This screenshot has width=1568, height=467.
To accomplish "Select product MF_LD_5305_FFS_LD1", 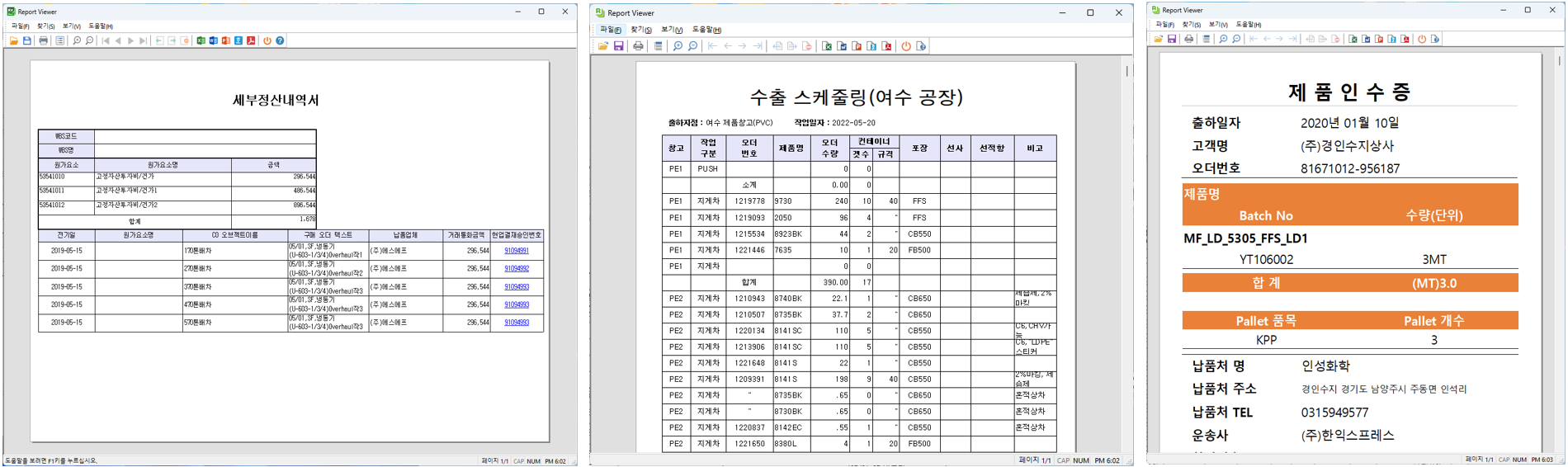I will coord(1245,238).
